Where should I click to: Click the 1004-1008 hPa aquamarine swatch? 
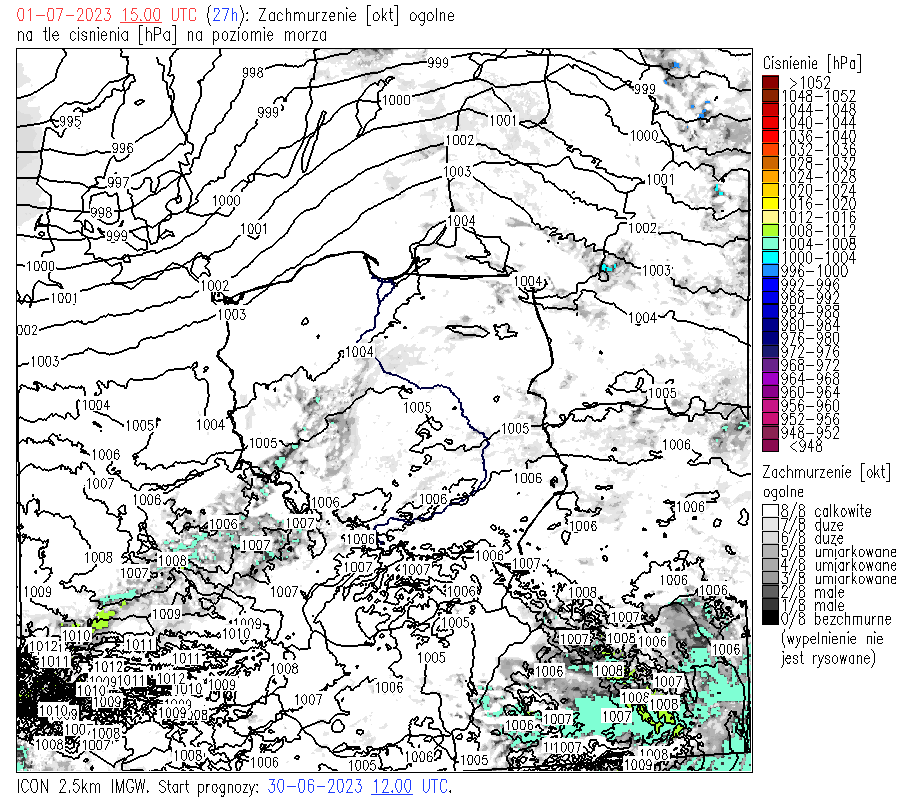tap(770, 244)
